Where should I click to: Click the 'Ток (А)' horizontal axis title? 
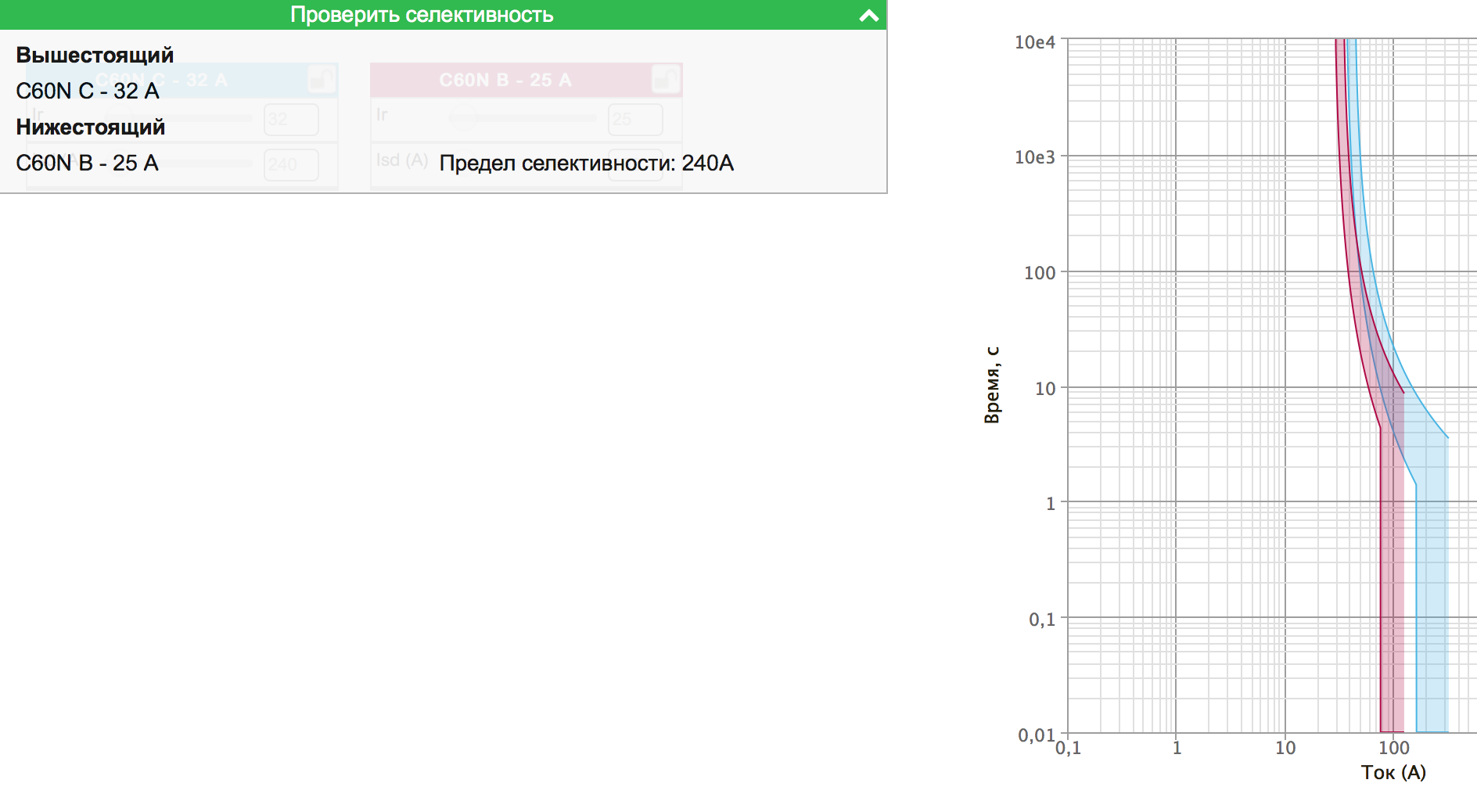[1393, 772]
